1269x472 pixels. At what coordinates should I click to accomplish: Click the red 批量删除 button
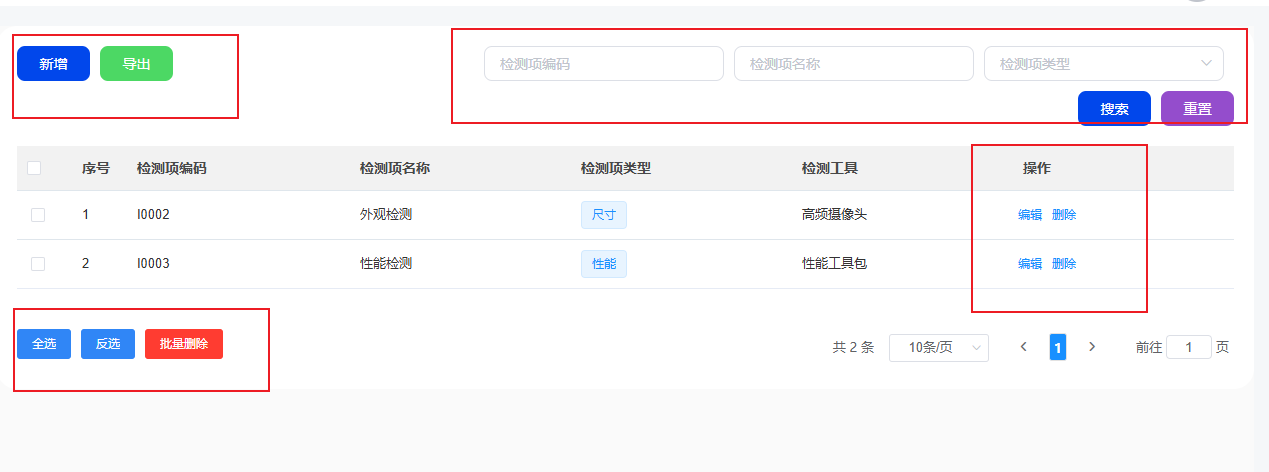point(184,344)
